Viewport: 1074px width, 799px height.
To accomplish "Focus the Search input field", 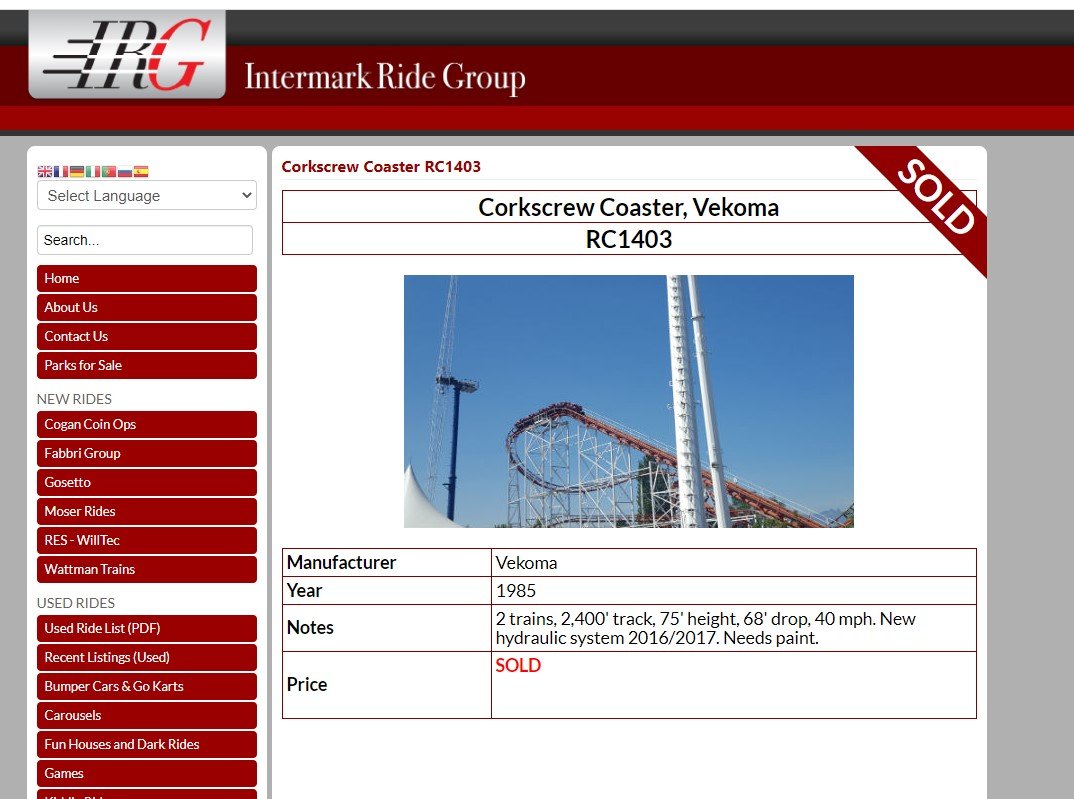I will 145,240.
